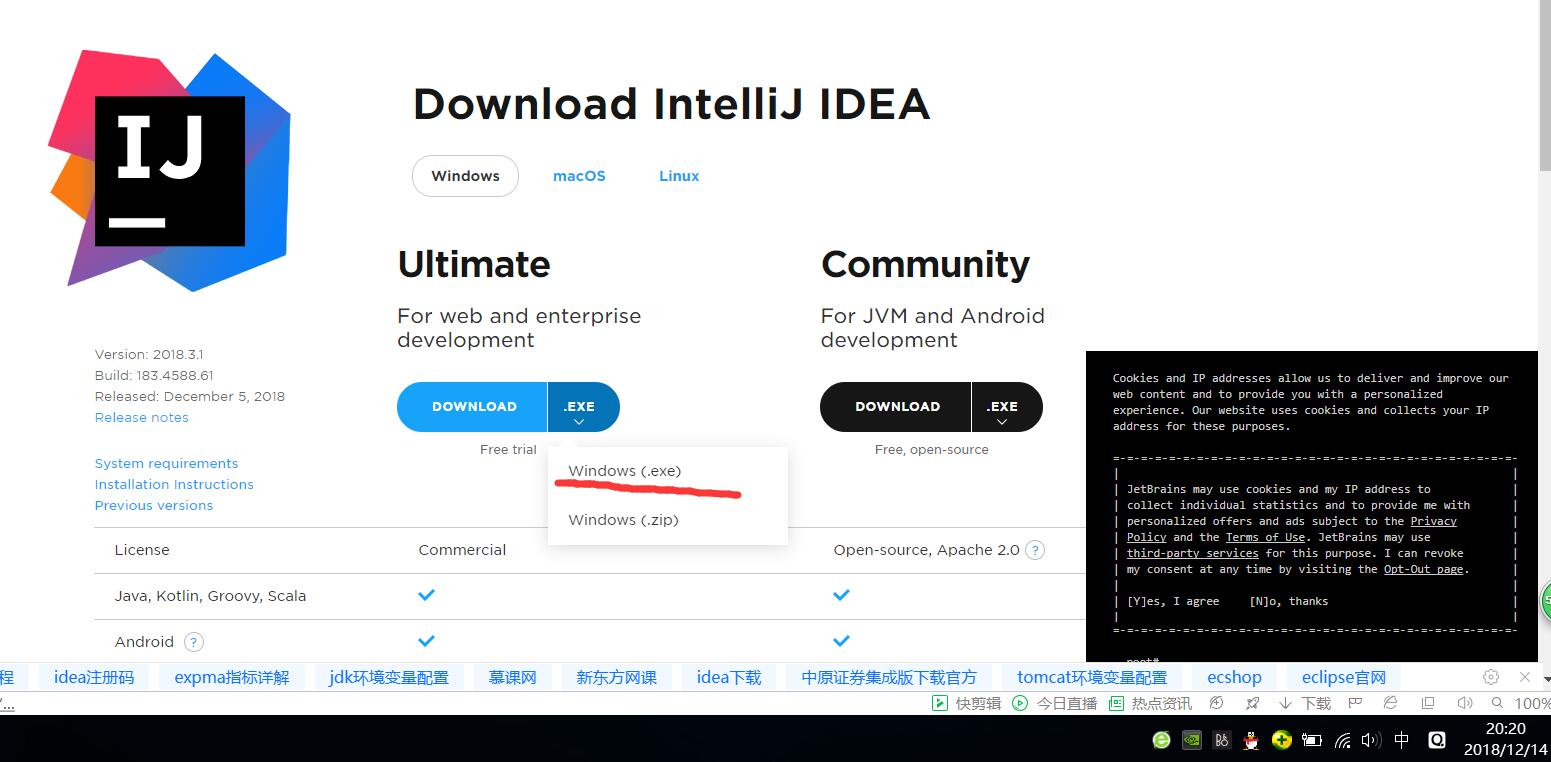Open third-party services link

coord(1192,553)
